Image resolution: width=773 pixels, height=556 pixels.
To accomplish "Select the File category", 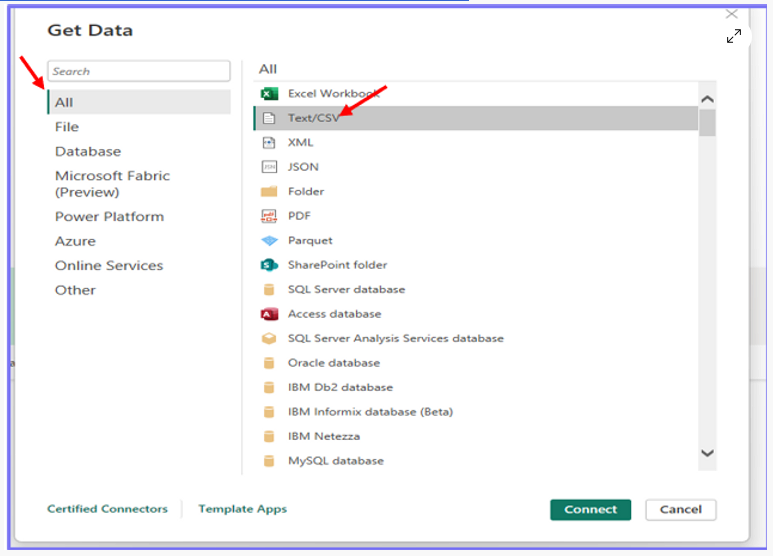I will pos(67,127).
